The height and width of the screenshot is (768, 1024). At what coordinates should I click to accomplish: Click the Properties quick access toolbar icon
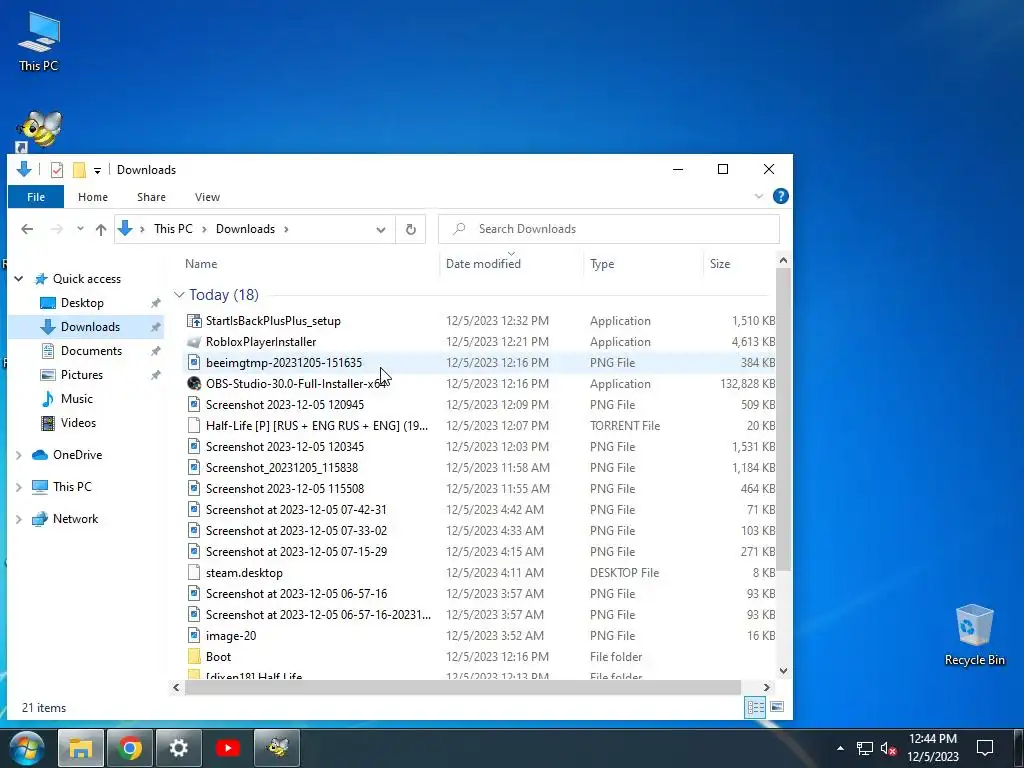57,170
